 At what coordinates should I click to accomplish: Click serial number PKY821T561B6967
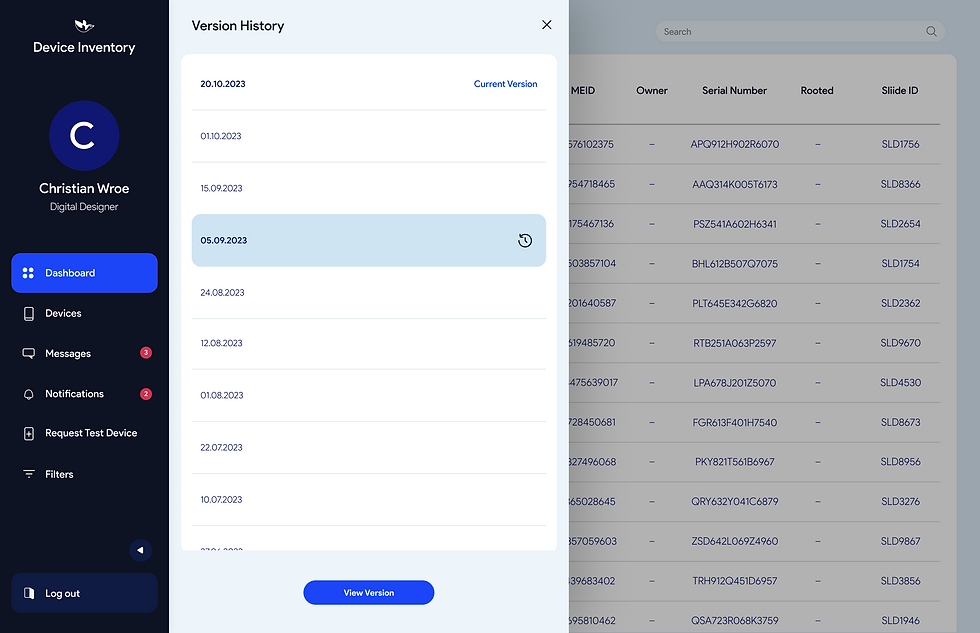pos(734,462)
